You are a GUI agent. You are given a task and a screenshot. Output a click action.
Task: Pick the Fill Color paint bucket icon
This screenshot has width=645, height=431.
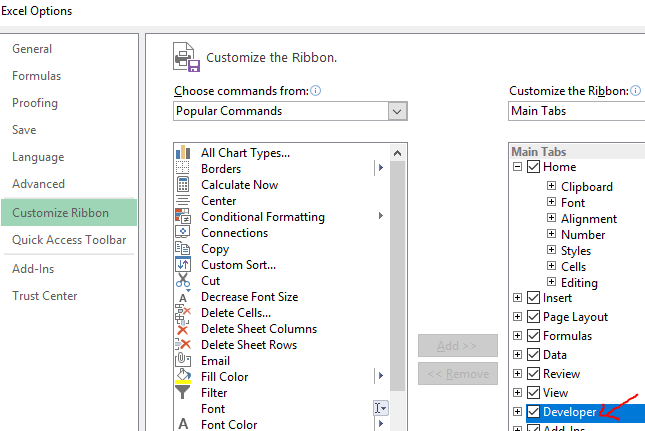coord(183,376)
